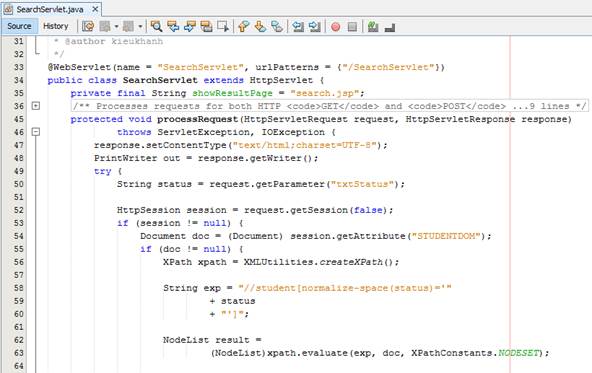The image size is (592, 373).
Task: Click the constant 'NODESET' on line 63
Action: [518, 353]
